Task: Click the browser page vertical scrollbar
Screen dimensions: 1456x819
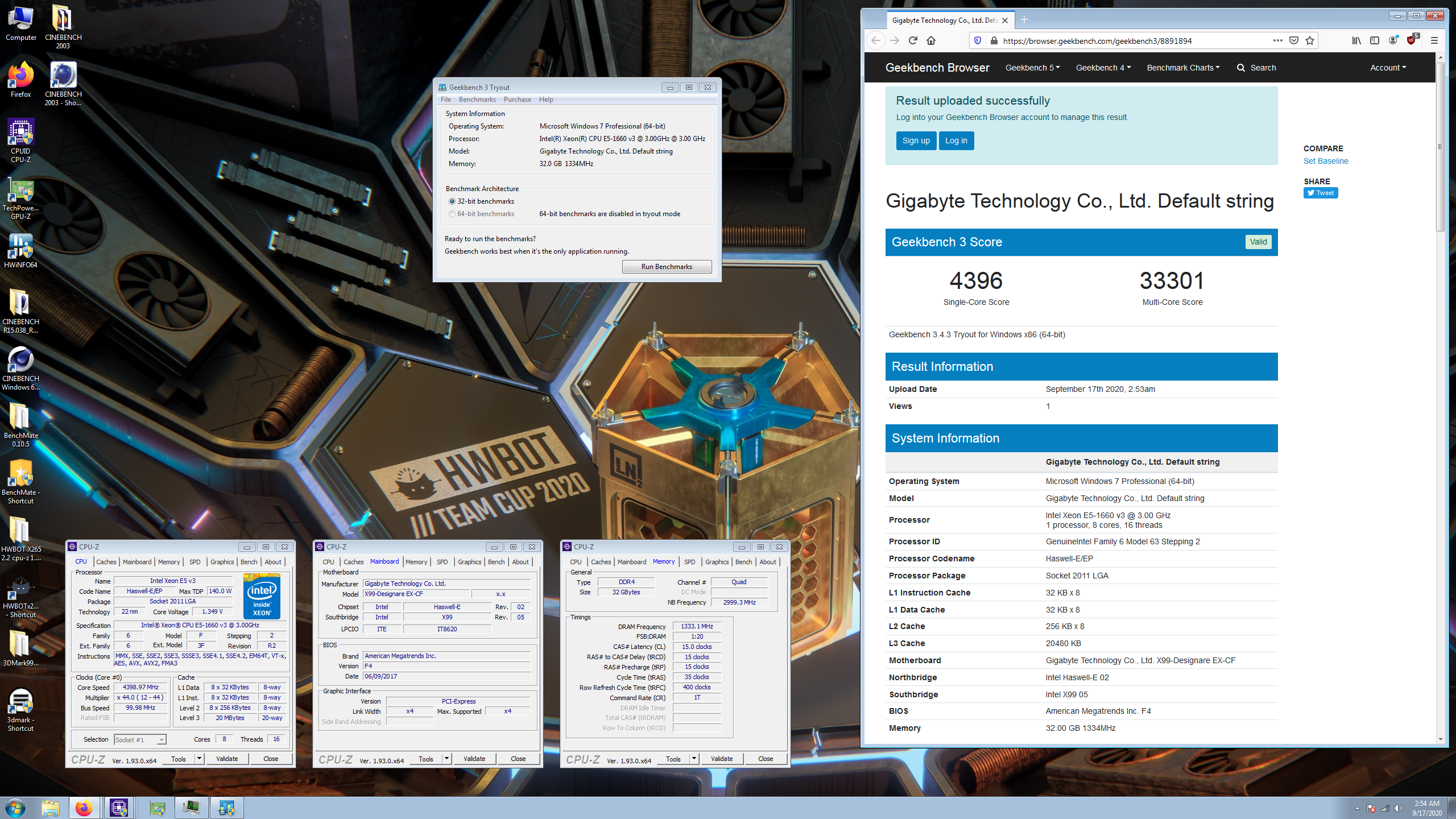Action: tap(1440, 148)
